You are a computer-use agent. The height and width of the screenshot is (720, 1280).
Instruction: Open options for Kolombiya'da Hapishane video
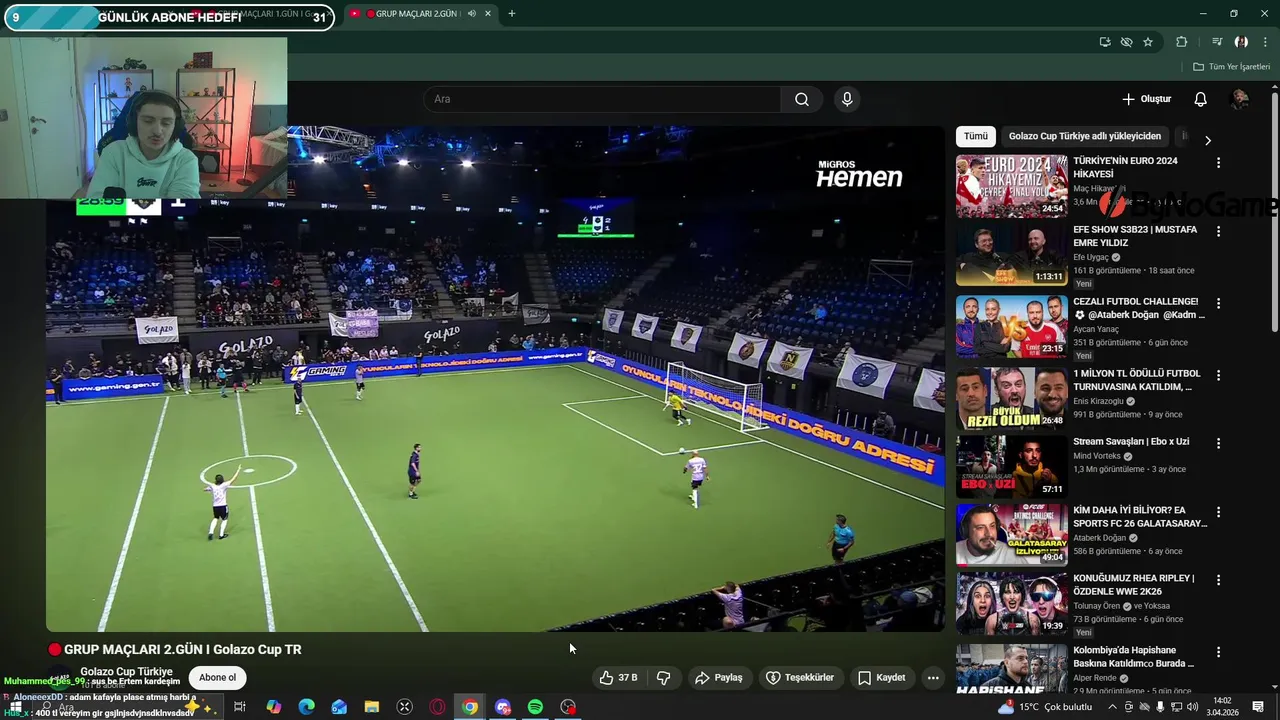[x=1218, y=652]
